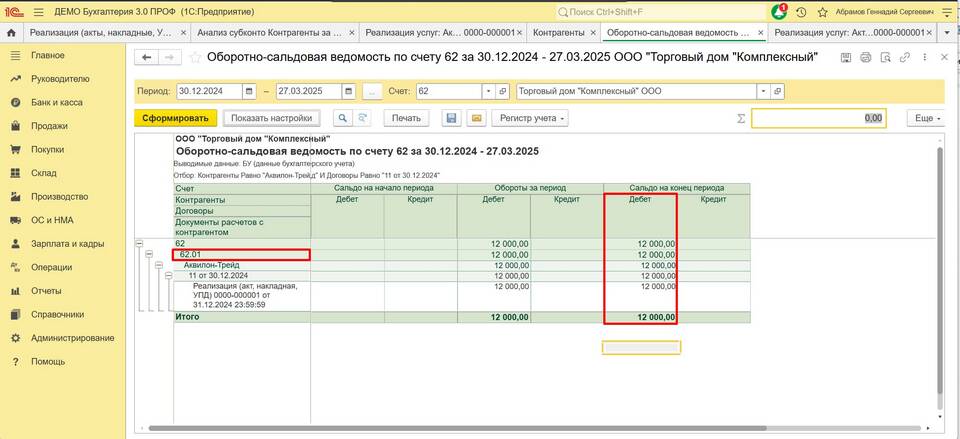Collapse Аквилон-Трейд group
This screenshot has width=960, height=439.
(x=159, y=265)
